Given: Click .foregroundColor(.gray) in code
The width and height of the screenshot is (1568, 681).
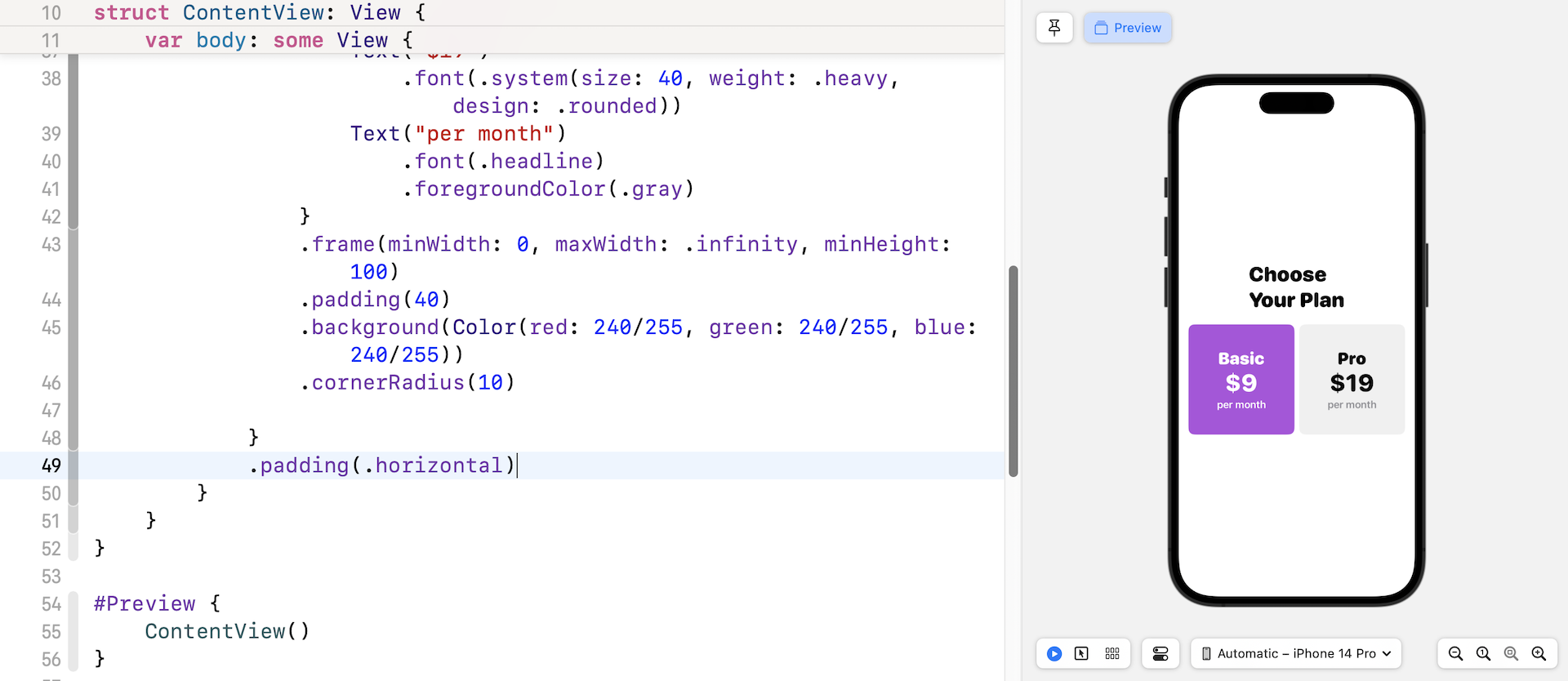Looking at the screenshot, I should pyautogui.click(x=548, y=189).
